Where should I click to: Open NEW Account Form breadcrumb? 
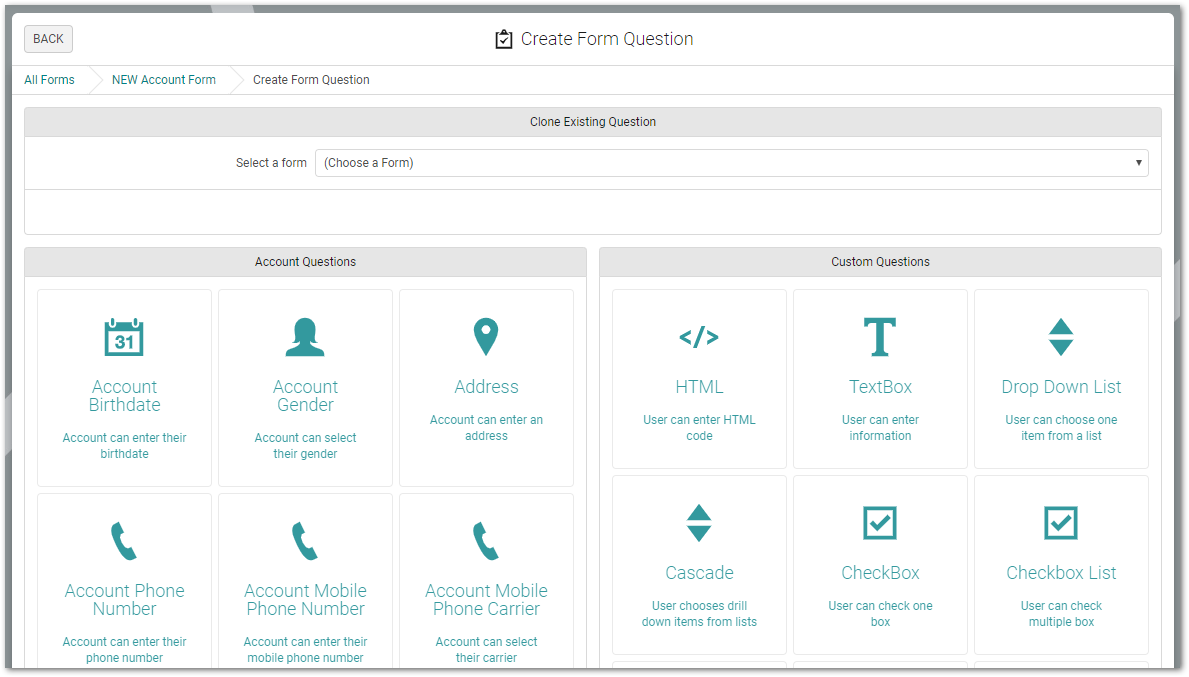pyautogui.click(x=164, y=80)
